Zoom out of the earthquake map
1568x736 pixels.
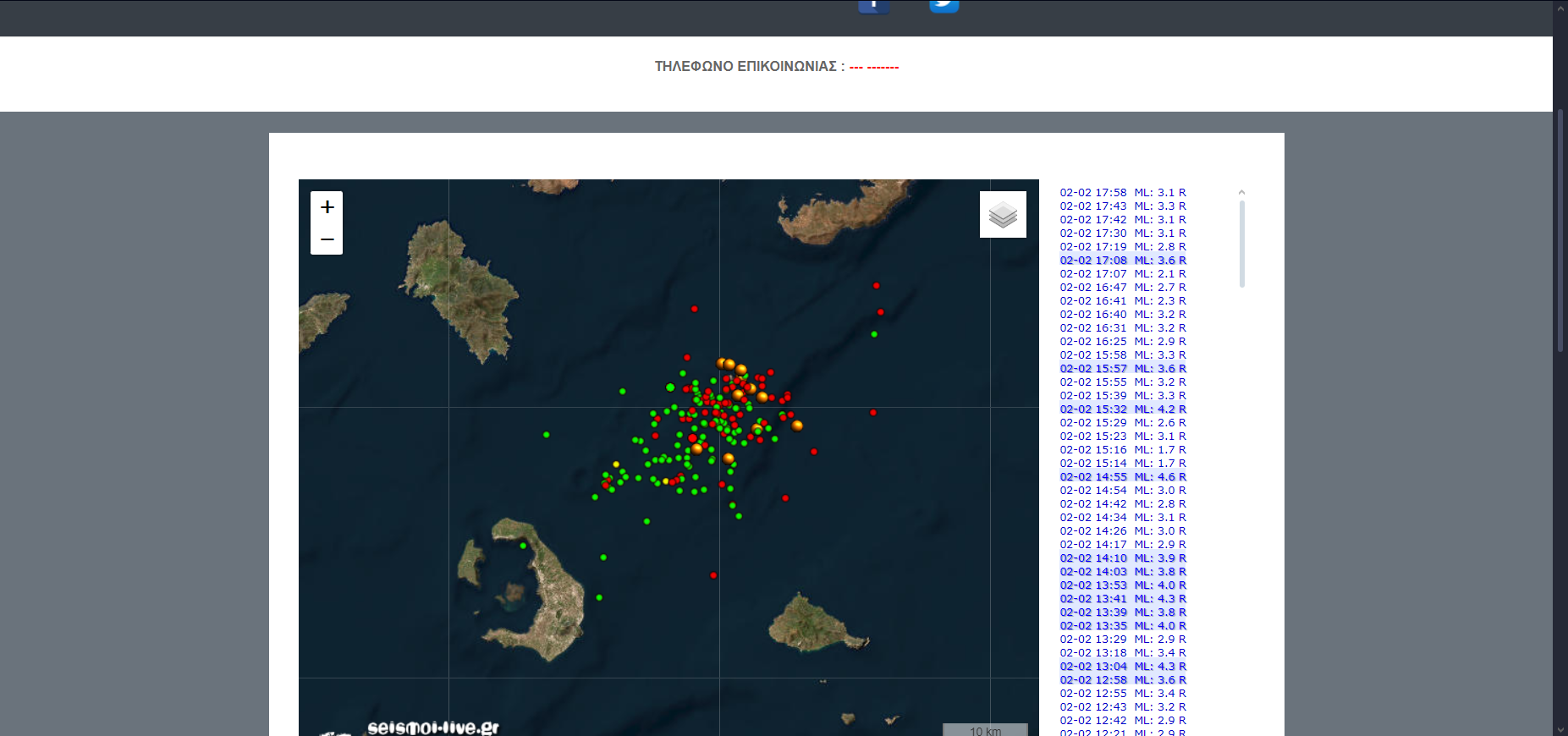(327, 239)
